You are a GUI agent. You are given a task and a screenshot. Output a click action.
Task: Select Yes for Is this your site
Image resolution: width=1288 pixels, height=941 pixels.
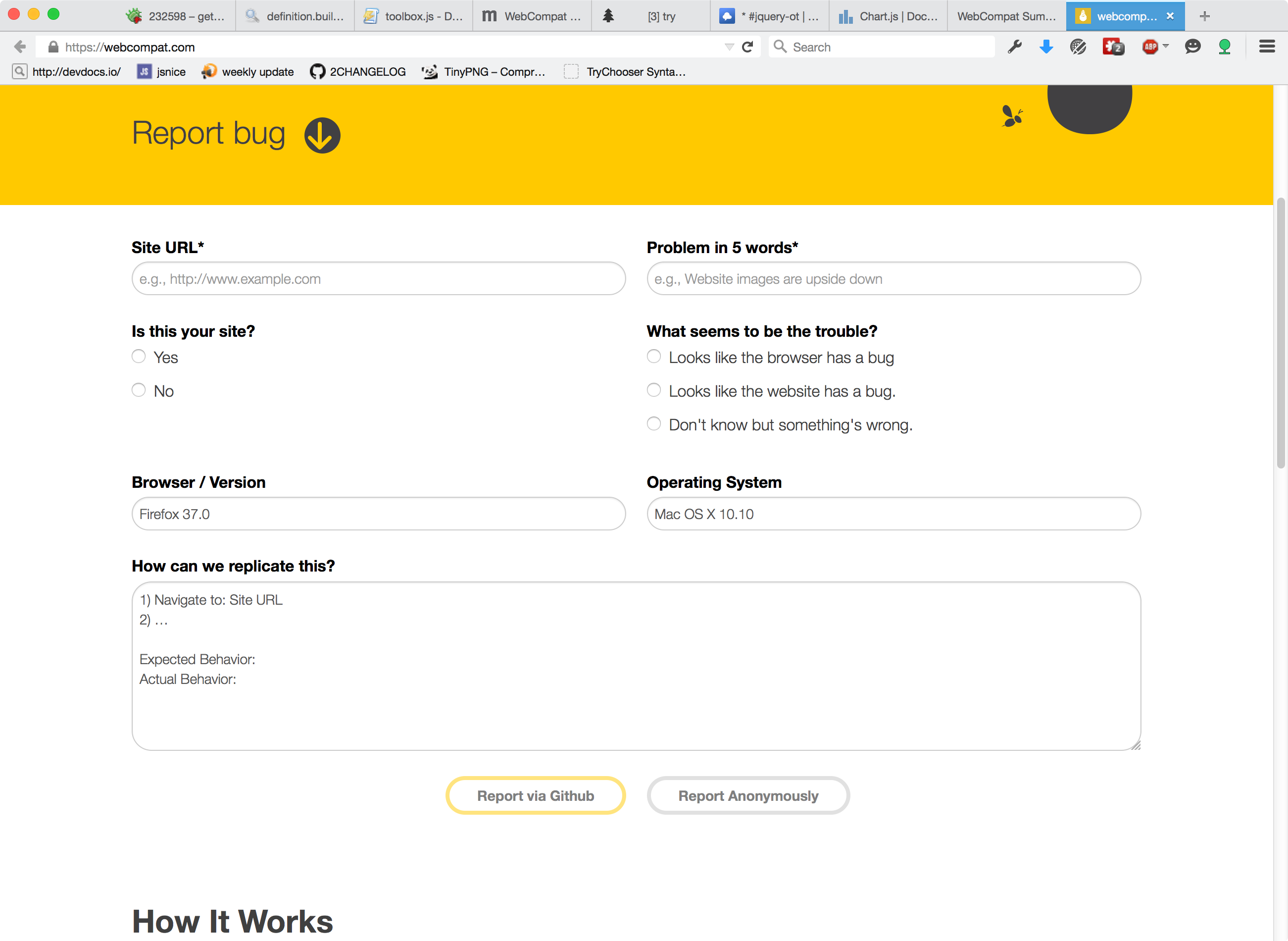tap(138, 357)
